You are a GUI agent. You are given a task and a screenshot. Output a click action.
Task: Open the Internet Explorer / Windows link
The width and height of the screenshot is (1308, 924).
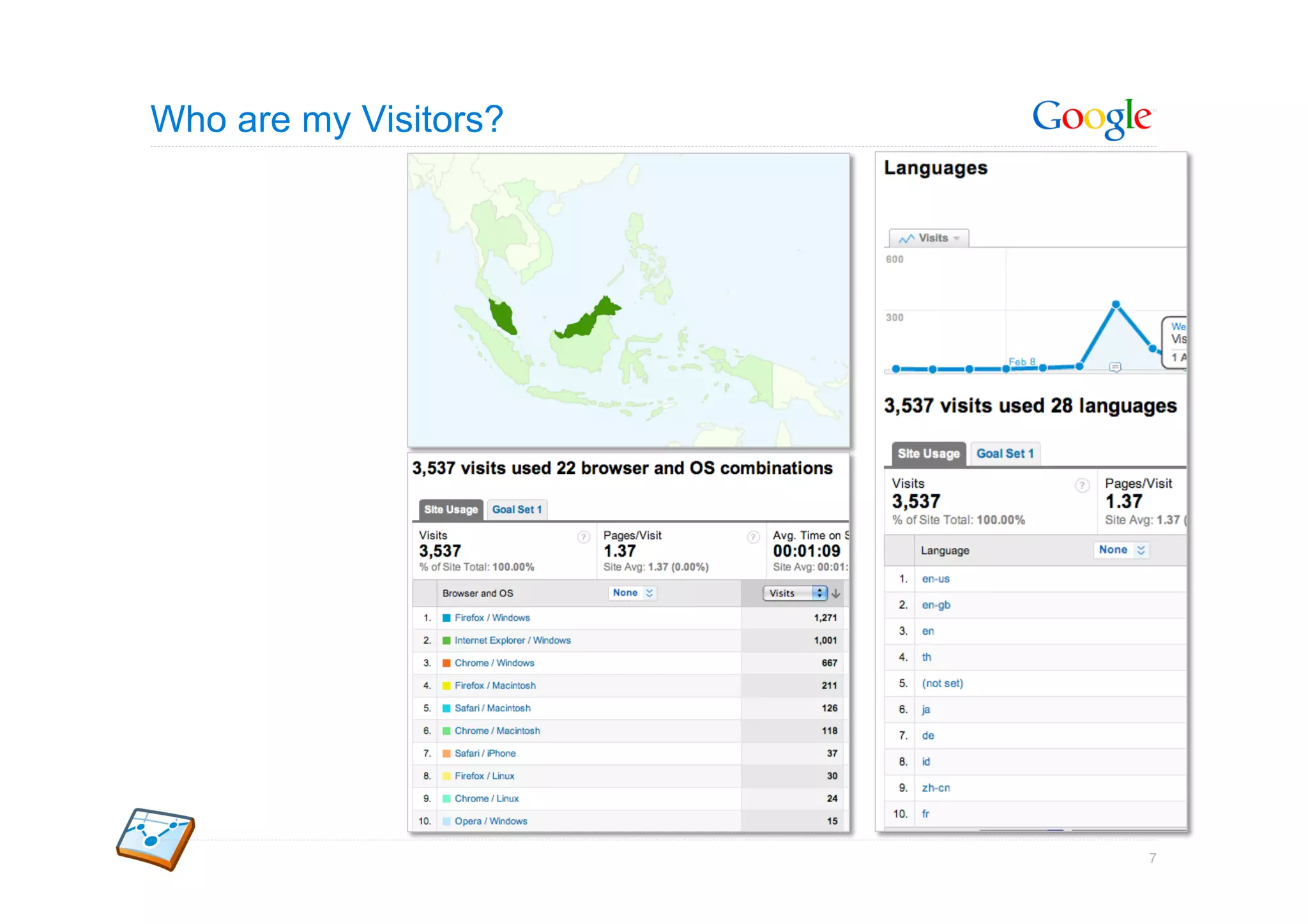(513, 640)
